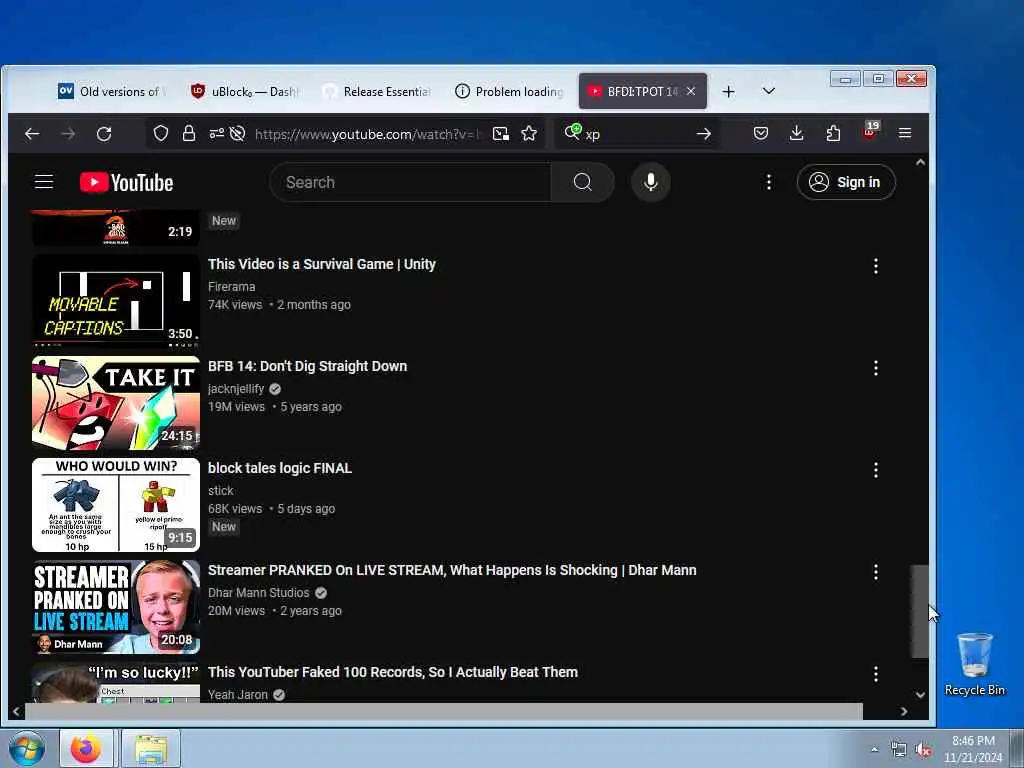Open the tracking protection shield icon

pos(161,134)
